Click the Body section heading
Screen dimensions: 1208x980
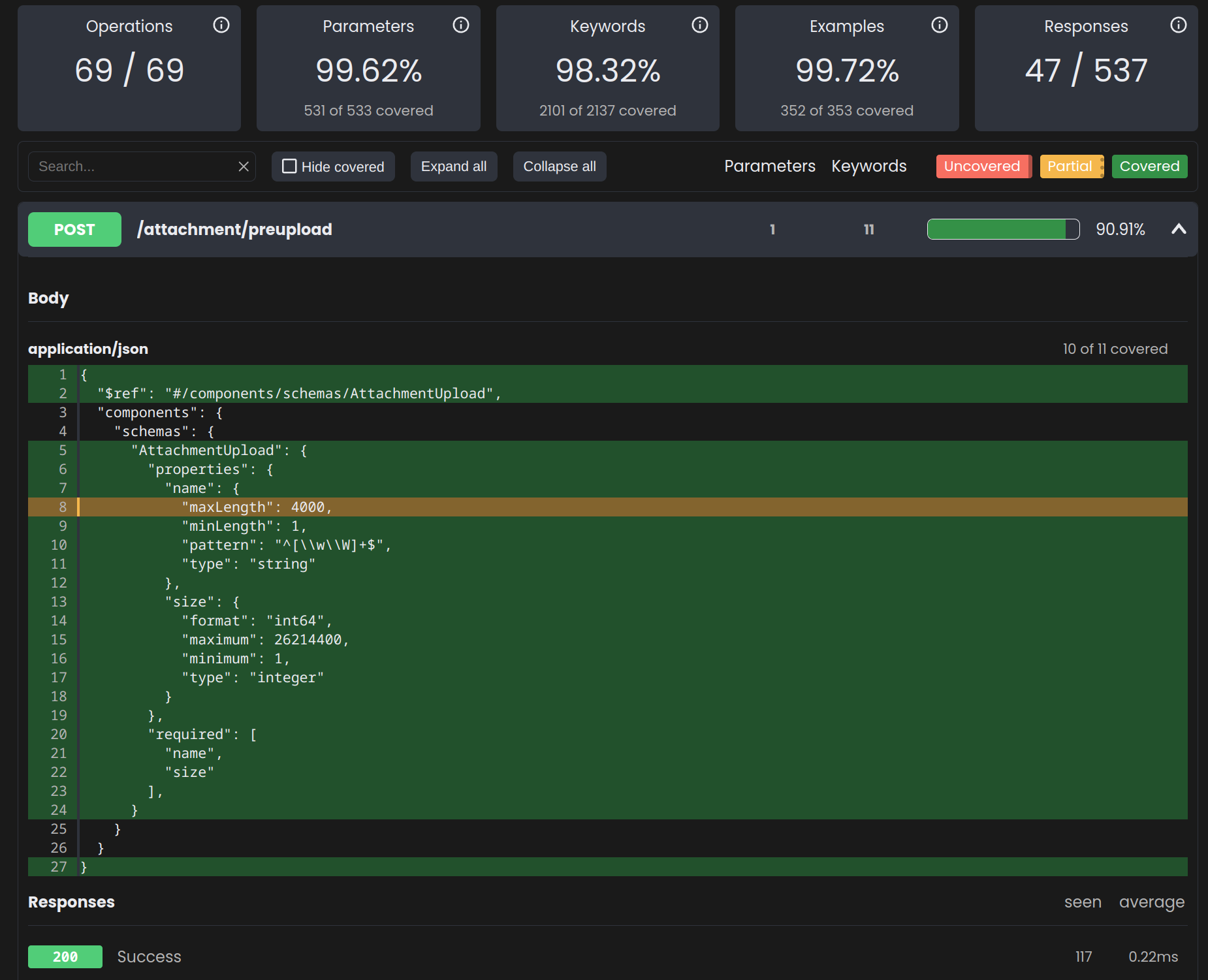point(48,298)
